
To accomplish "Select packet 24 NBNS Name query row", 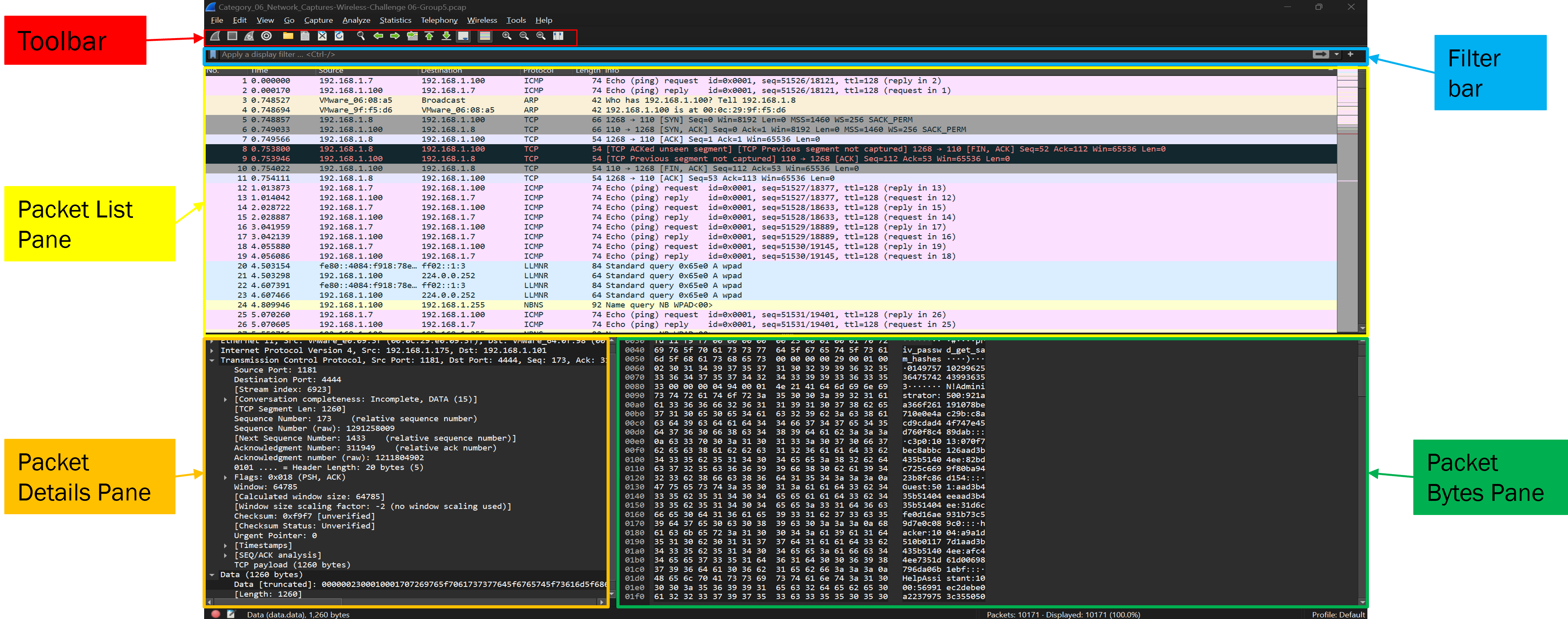I will [771, 305].
